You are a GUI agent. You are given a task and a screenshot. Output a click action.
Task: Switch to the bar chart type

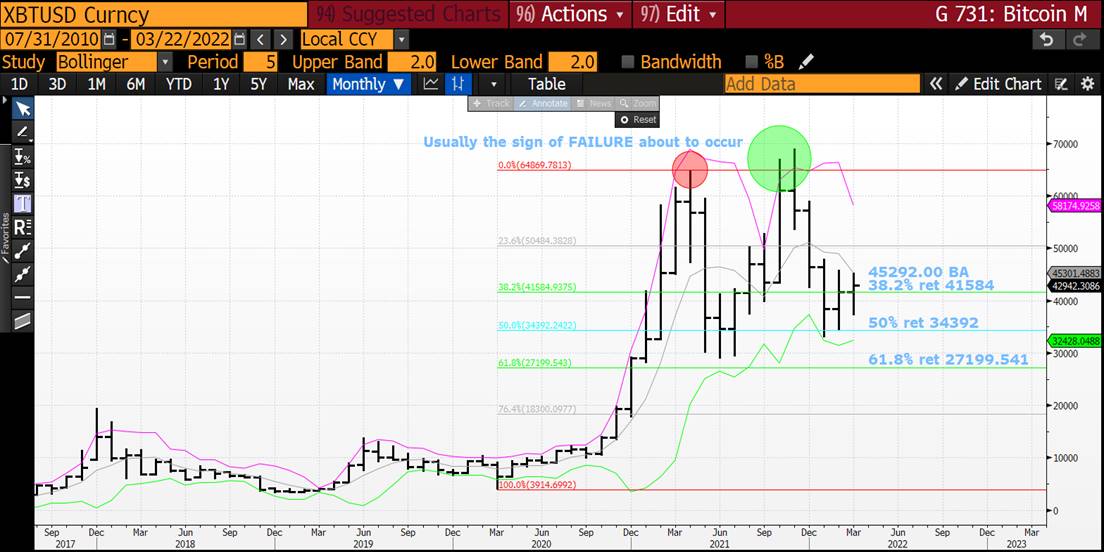tap(458, 84)
